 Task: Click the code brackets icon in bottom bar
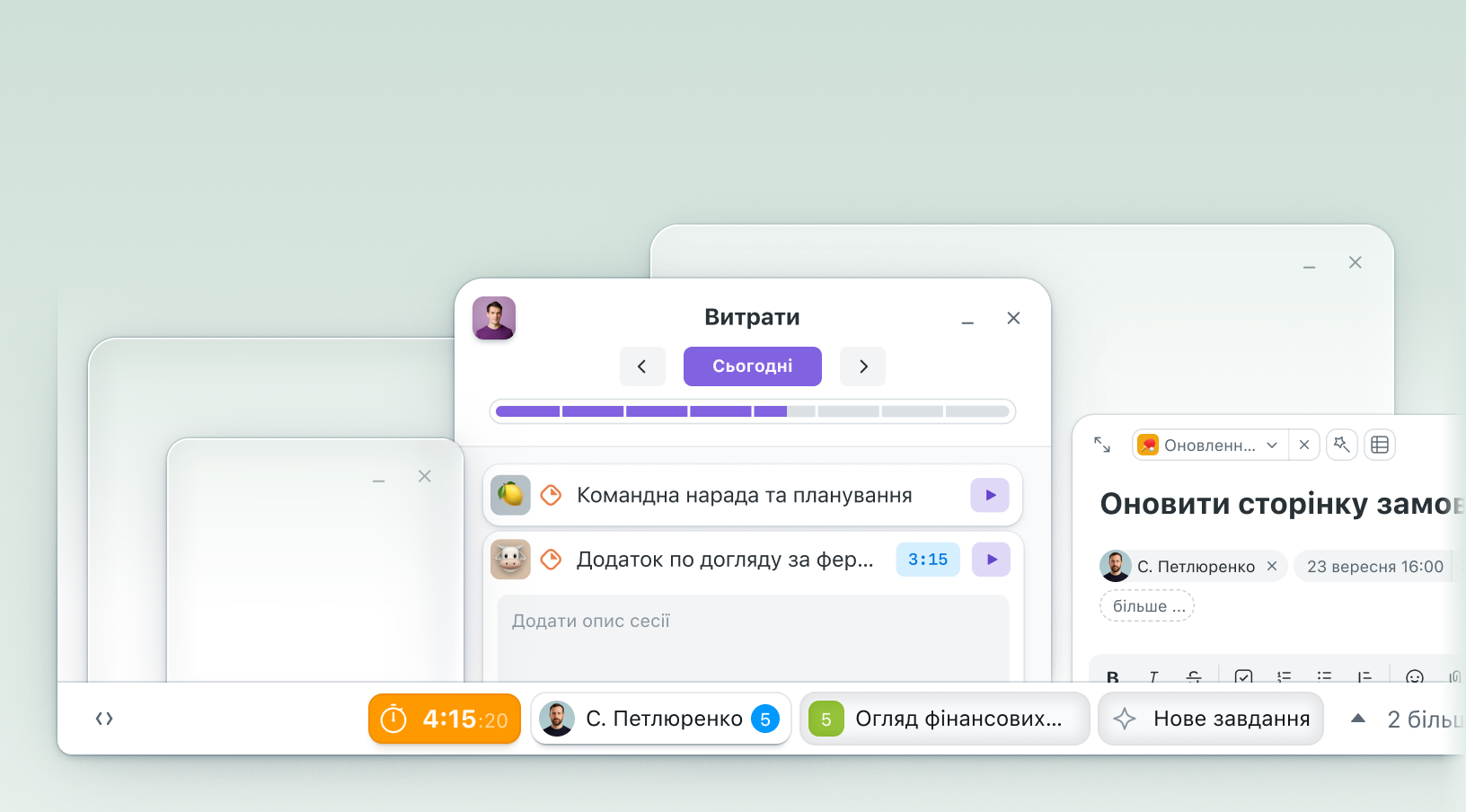pos(104,719)
